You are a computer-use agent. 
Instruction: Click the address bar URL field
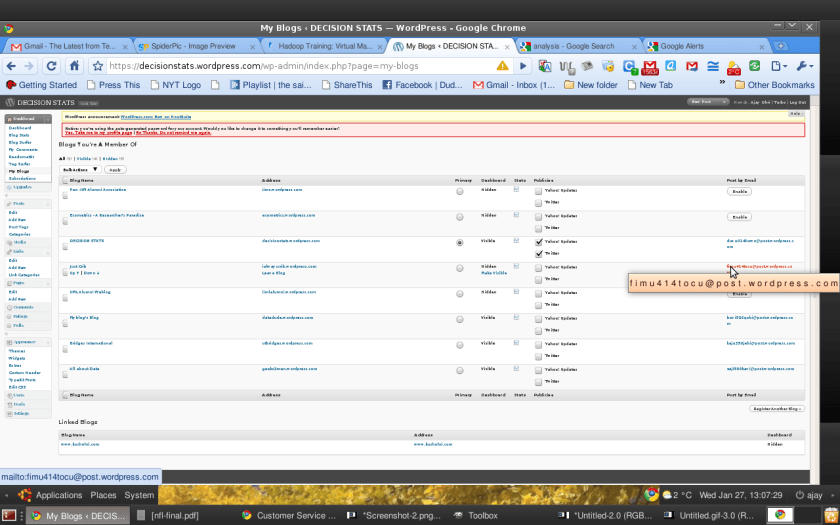pyautogui.click(x=300, y=66)
